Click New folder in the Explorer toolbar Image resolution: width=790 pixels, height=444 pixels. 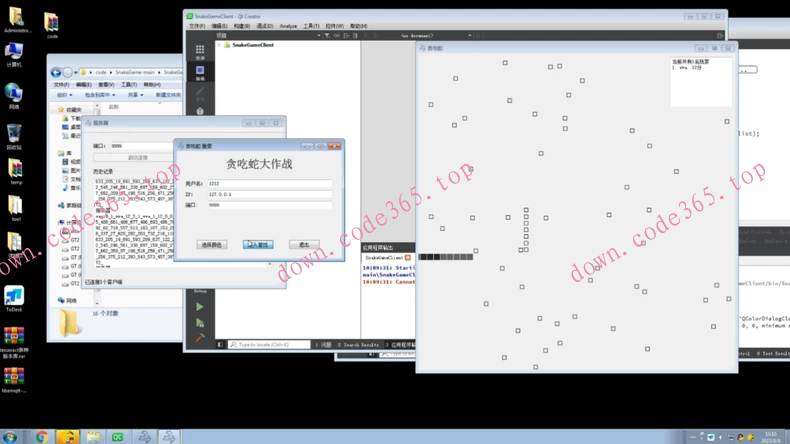point(168,95)
